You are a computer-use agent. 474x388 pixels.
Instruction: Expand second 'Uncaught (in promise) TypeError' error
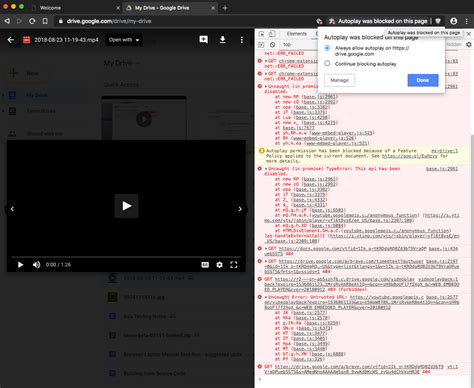[266, 169]
